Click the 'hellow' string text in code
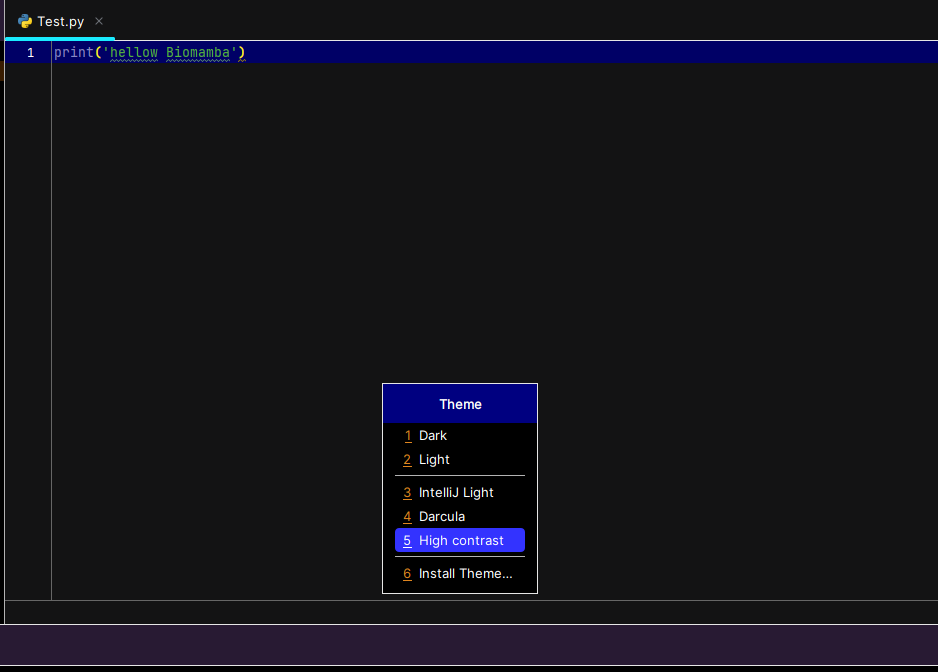 tap(134, 53)
